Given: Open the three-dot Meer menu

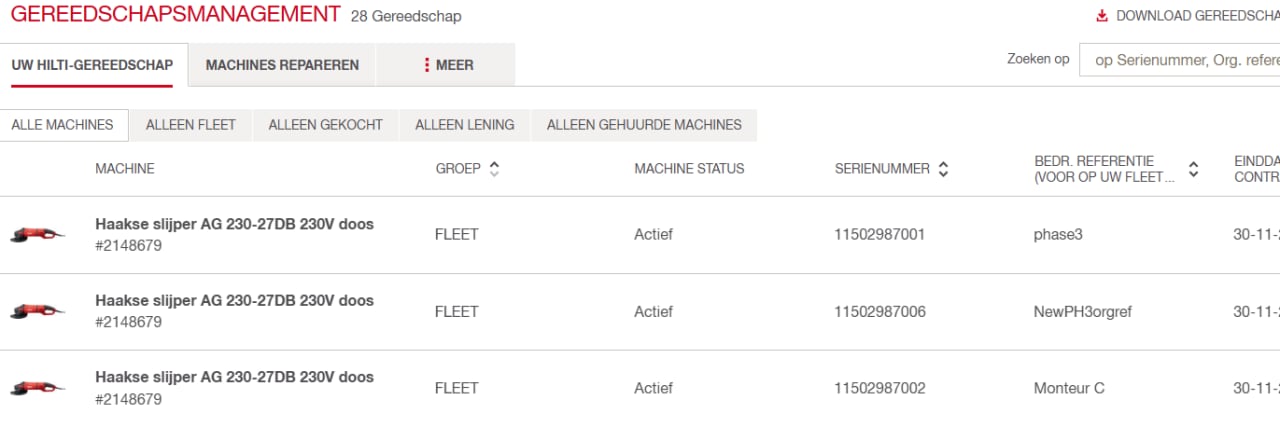Looking at the screenshot, I should pyautogui.click(x=448, y=65).
